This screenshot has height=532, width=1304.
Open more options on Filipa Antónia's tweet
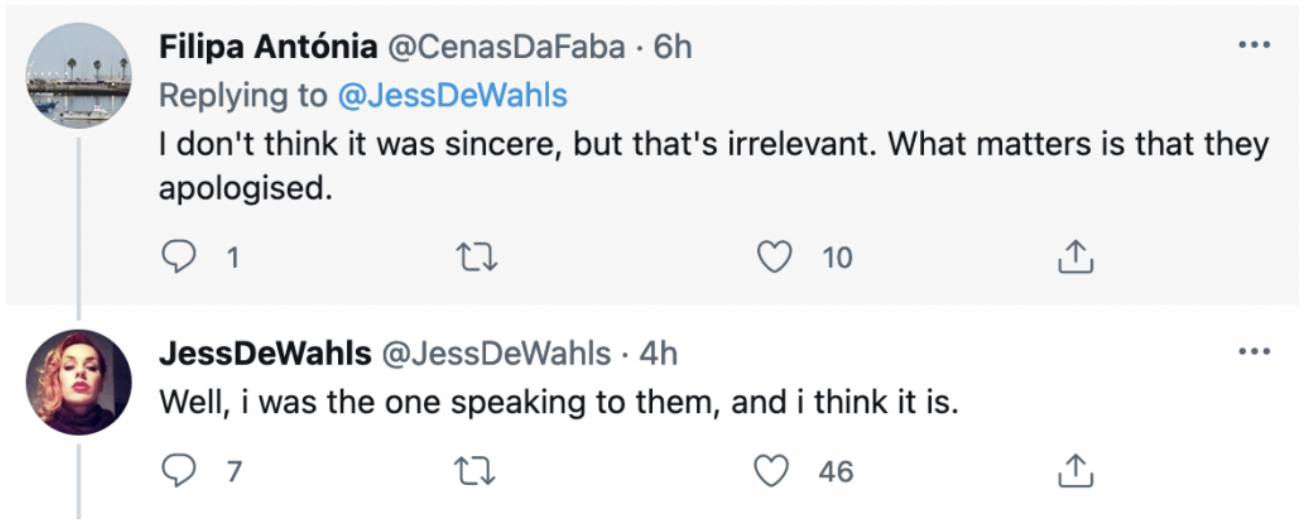(x=1253, y=46)
